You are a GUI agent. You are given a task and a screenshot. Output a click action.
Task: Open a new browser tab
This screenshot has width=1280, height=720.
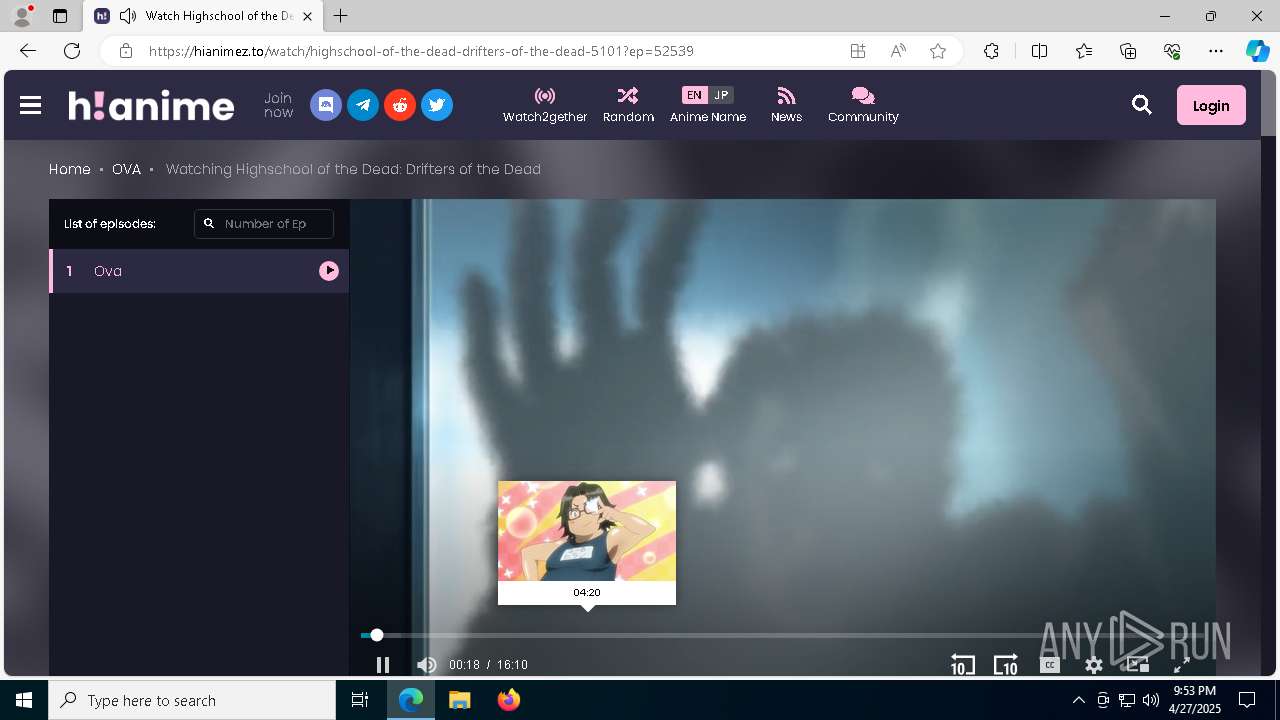341,16
